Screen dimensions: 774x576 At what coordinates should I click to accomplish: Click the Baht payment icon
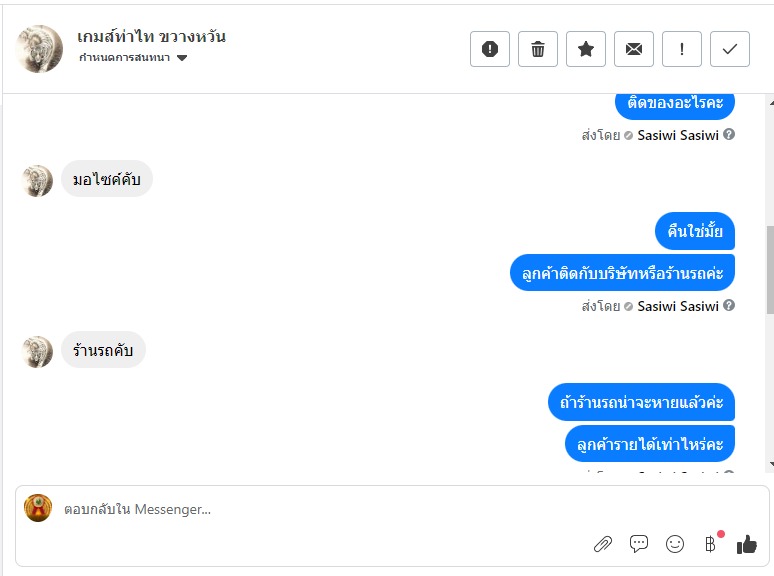[x=711, y=544]
